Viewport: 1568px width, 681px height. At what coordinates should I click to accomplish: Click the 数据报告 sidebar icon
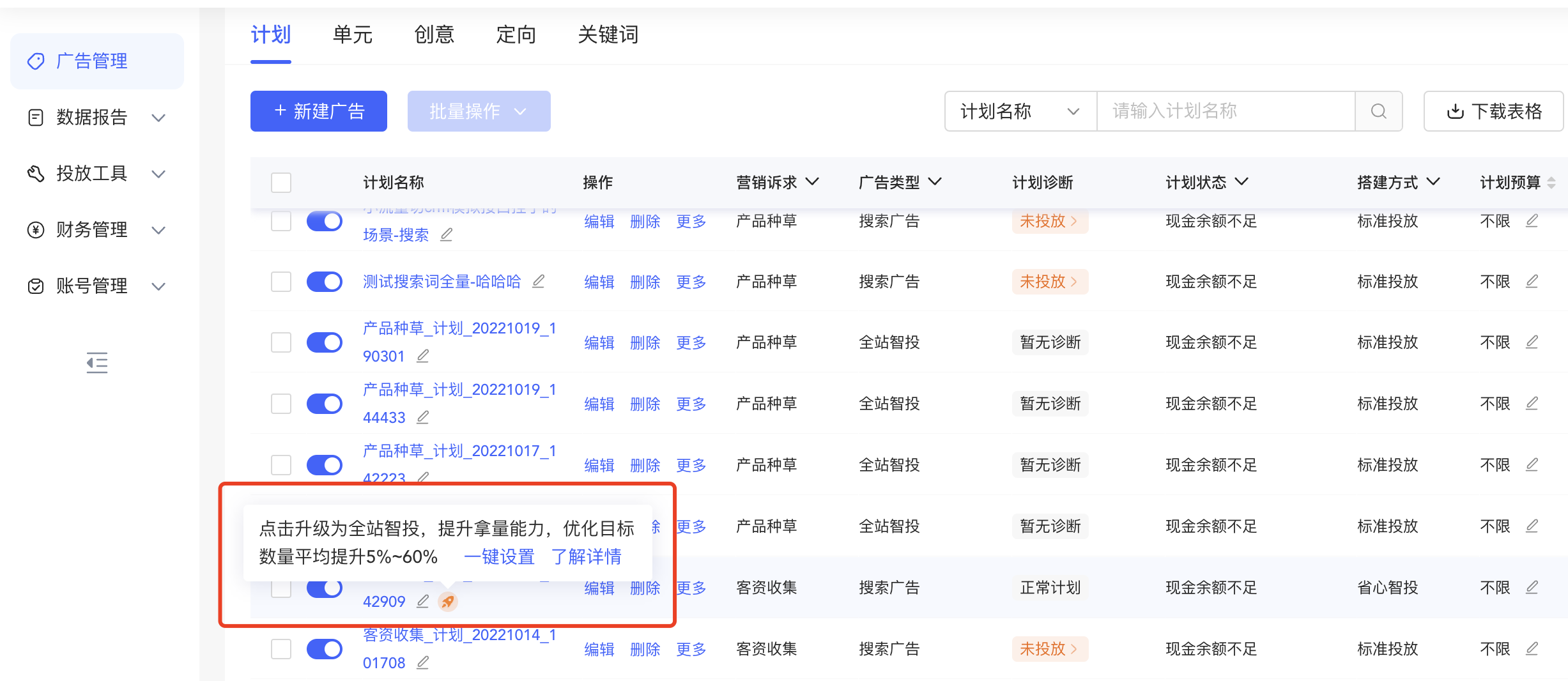coord(36,118)
